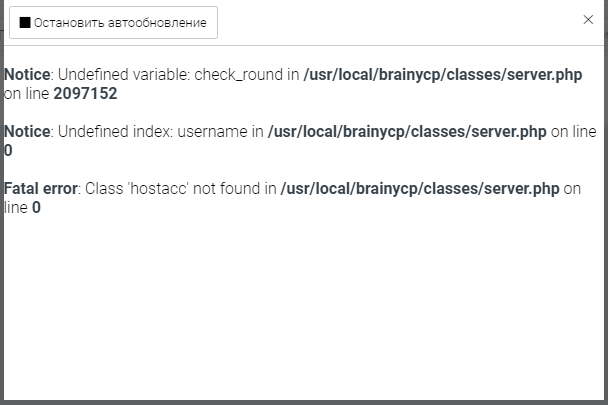This screenshot has height=405, width=608.
Task: Click the server.php path in second notice
Action: [408, 132]
